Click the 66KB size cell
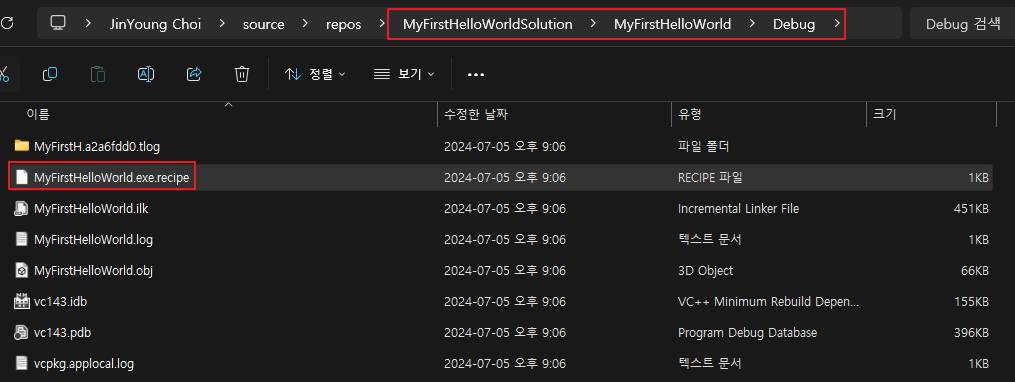This screenshot has width=1015, height=382. pos(976,270)
